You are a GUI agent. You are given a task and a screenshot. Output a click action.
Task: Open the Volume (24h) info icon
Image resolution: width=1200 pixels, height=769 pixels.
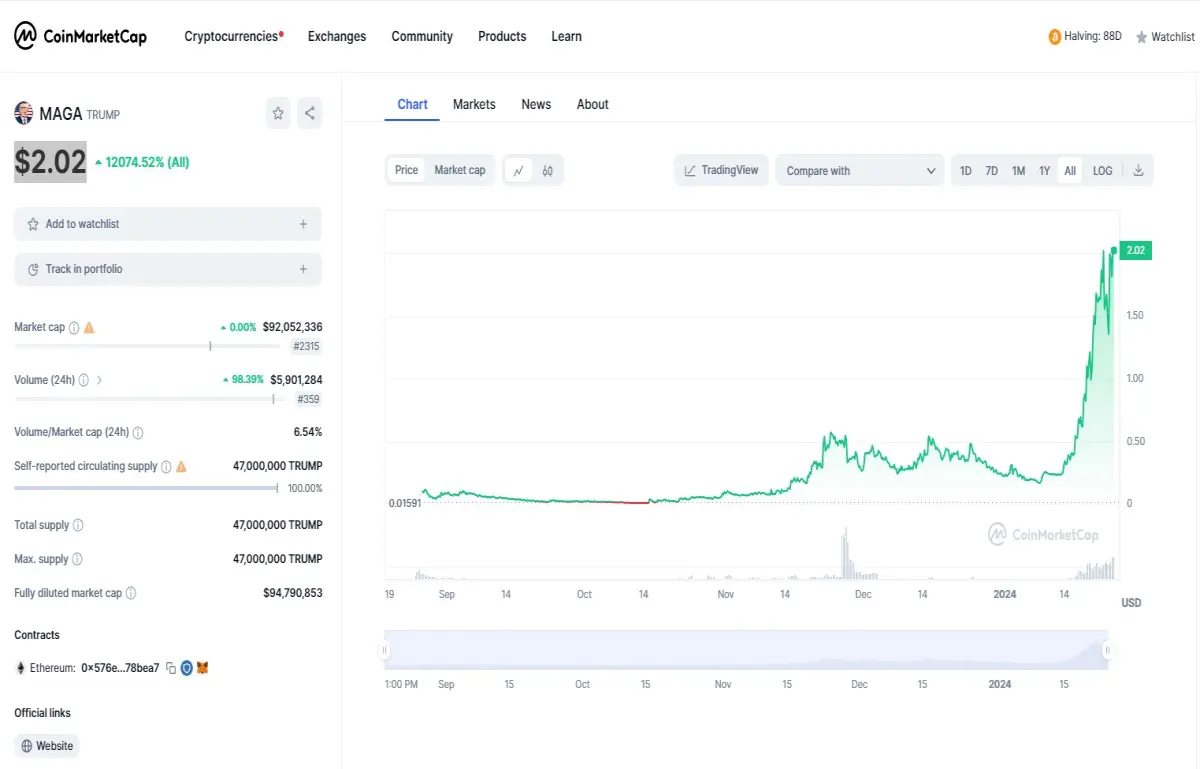coord(83,380)
